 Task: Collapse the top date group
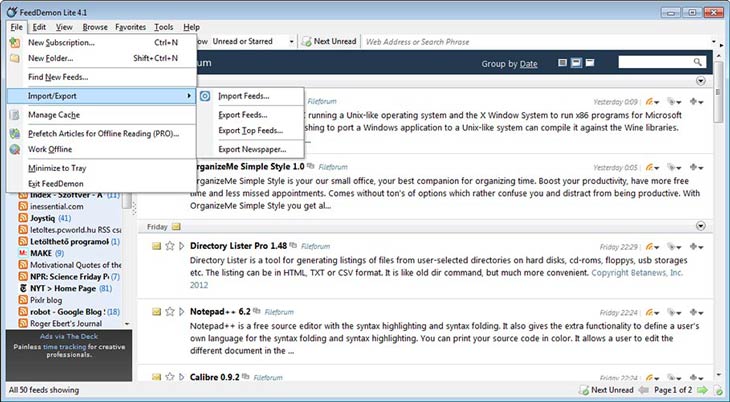click(701, 81)
